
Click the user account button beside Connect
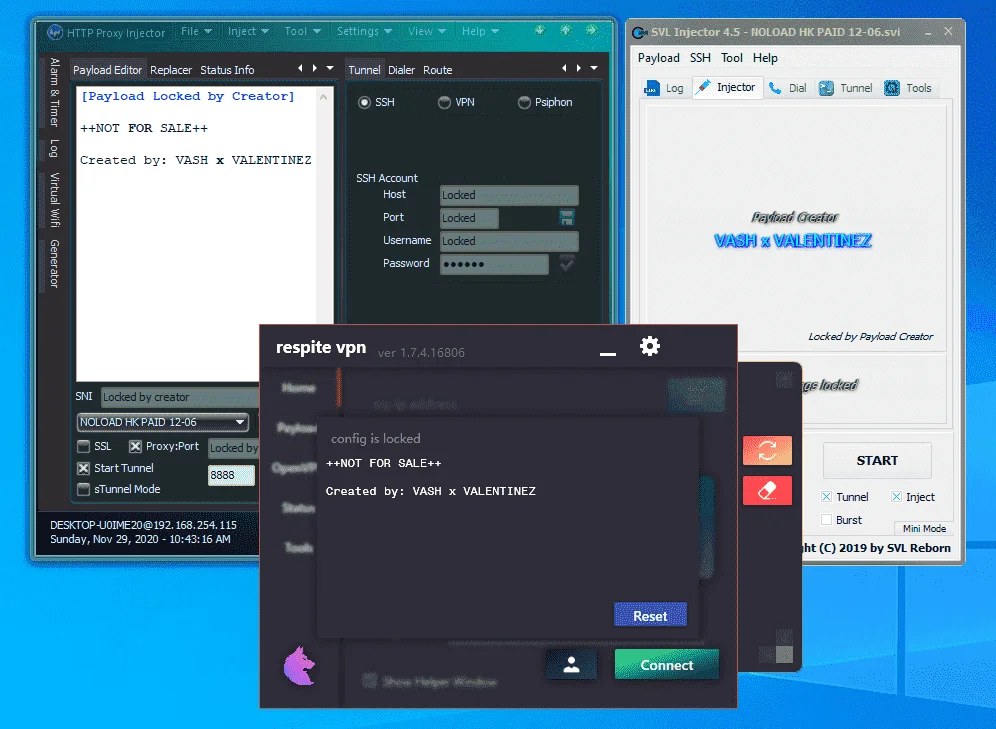pyautogui.click(x=571, y=665)
